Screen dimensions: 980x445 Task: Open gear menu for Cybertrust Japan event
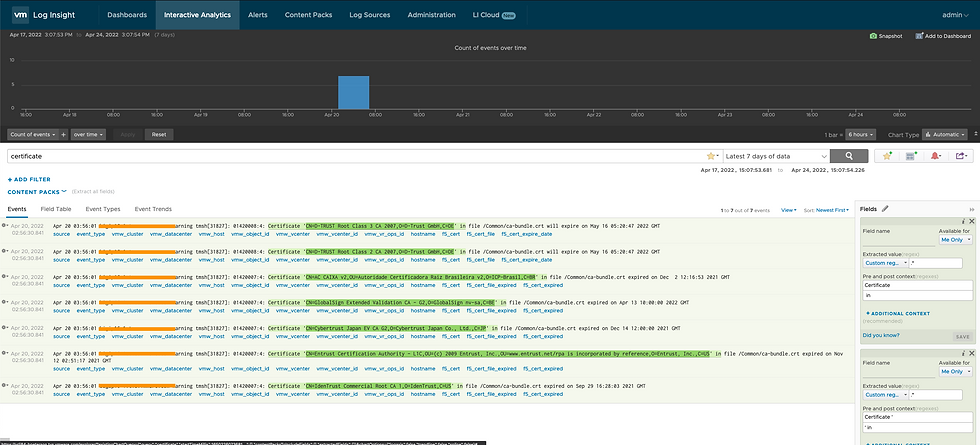tap(5, 328)
